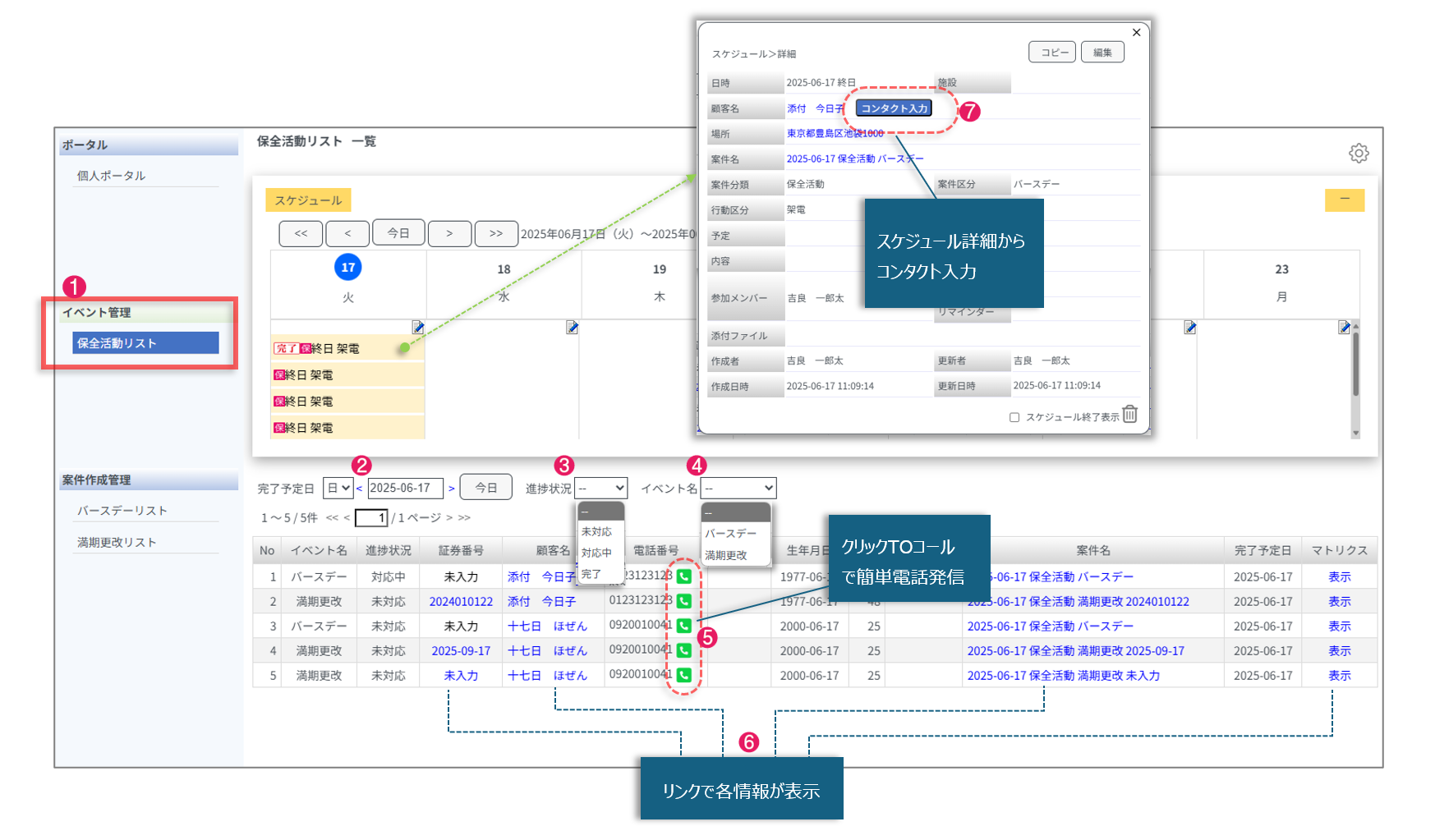Open バースデーリスト in the sidebar

[122, 511]
